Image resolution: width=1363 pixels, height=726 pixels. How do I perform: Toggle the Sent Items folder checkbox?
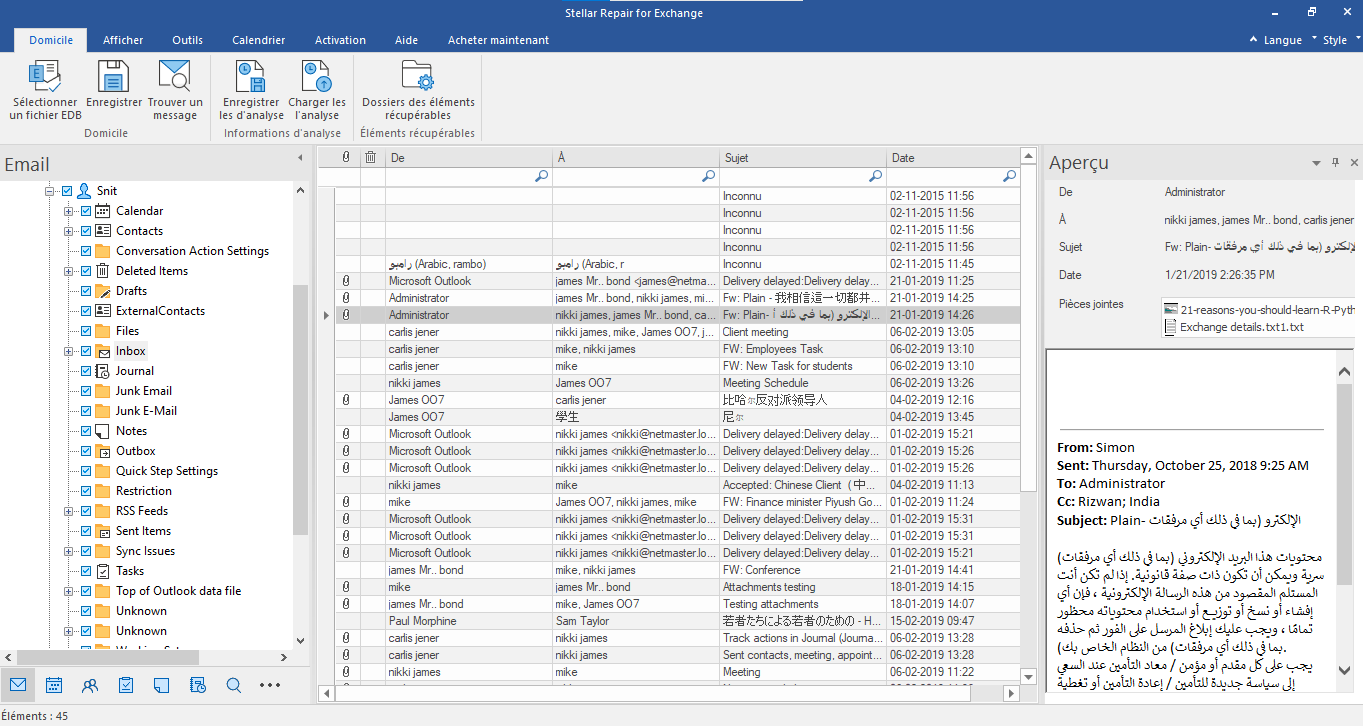coord(86,531)
